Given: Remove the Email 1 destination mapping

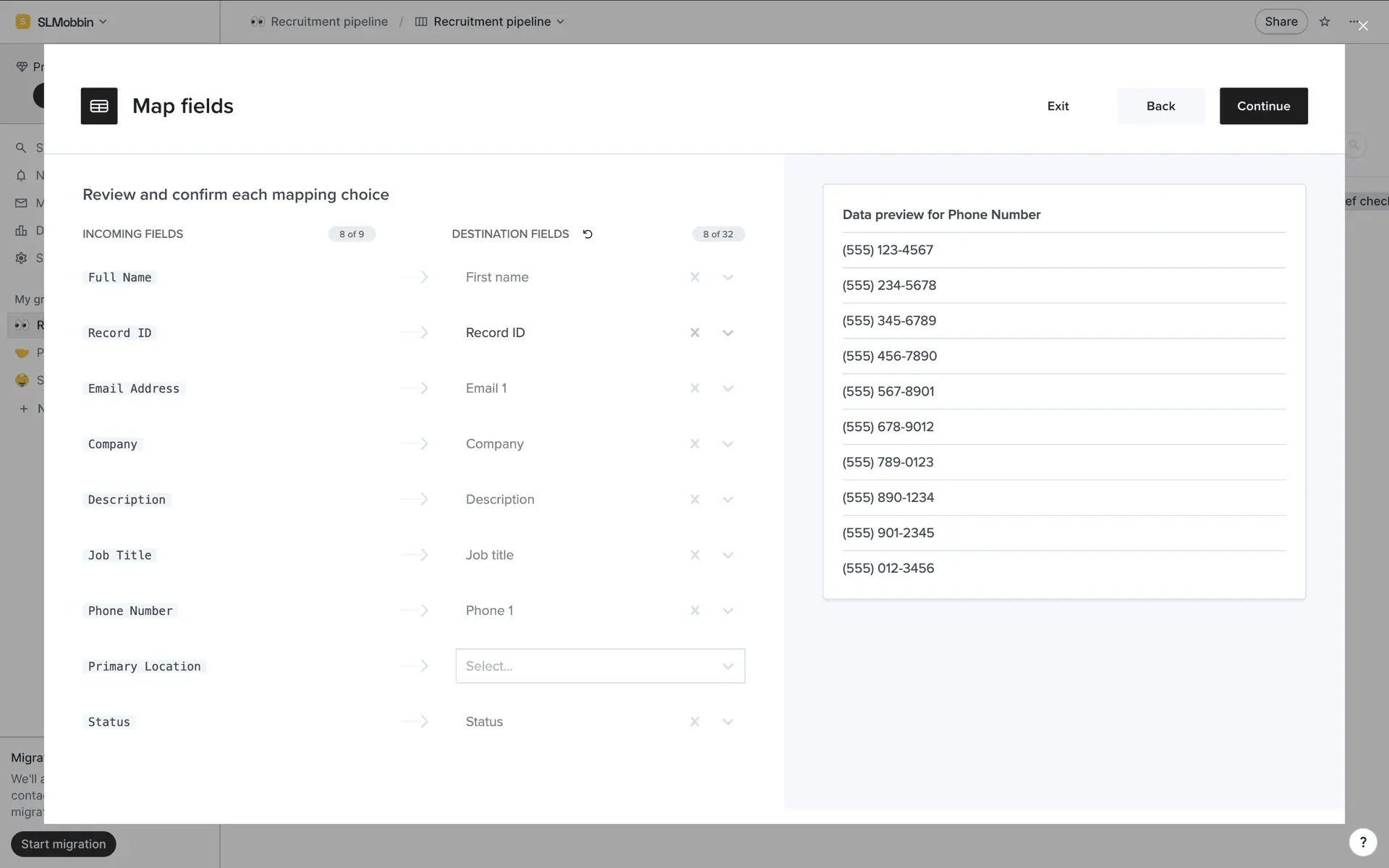Looking at the screenshot, I should click(x=694, y=388).
